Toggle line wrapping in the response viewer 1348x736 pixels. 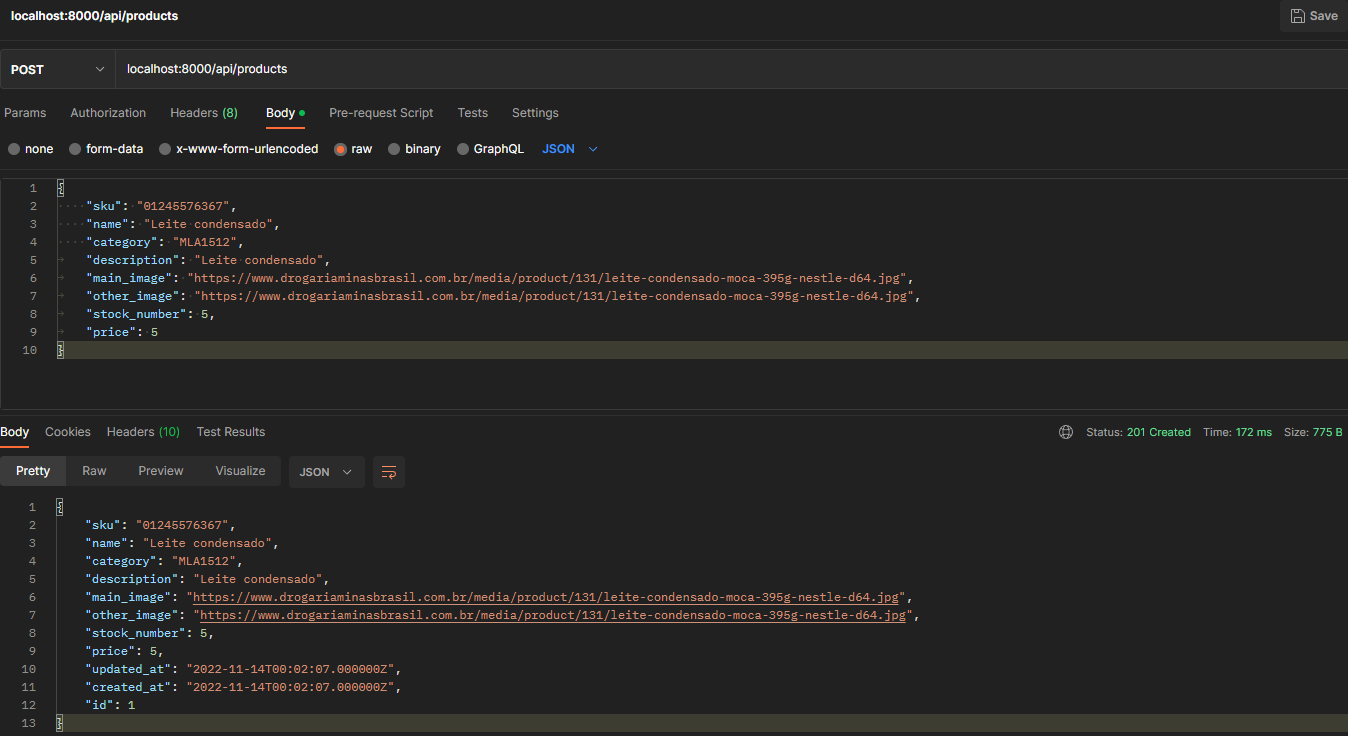[389, 471]
